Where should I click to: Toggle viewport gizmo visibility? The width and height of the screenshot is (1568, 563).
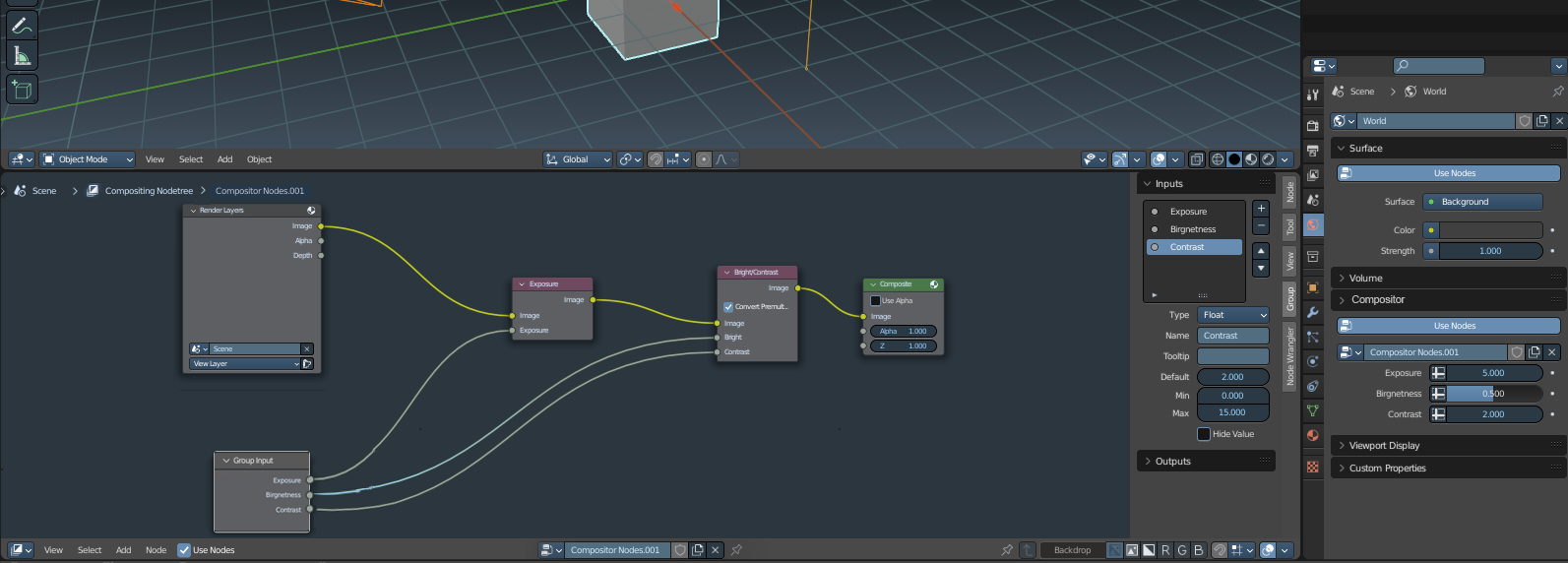[1120, 159]
